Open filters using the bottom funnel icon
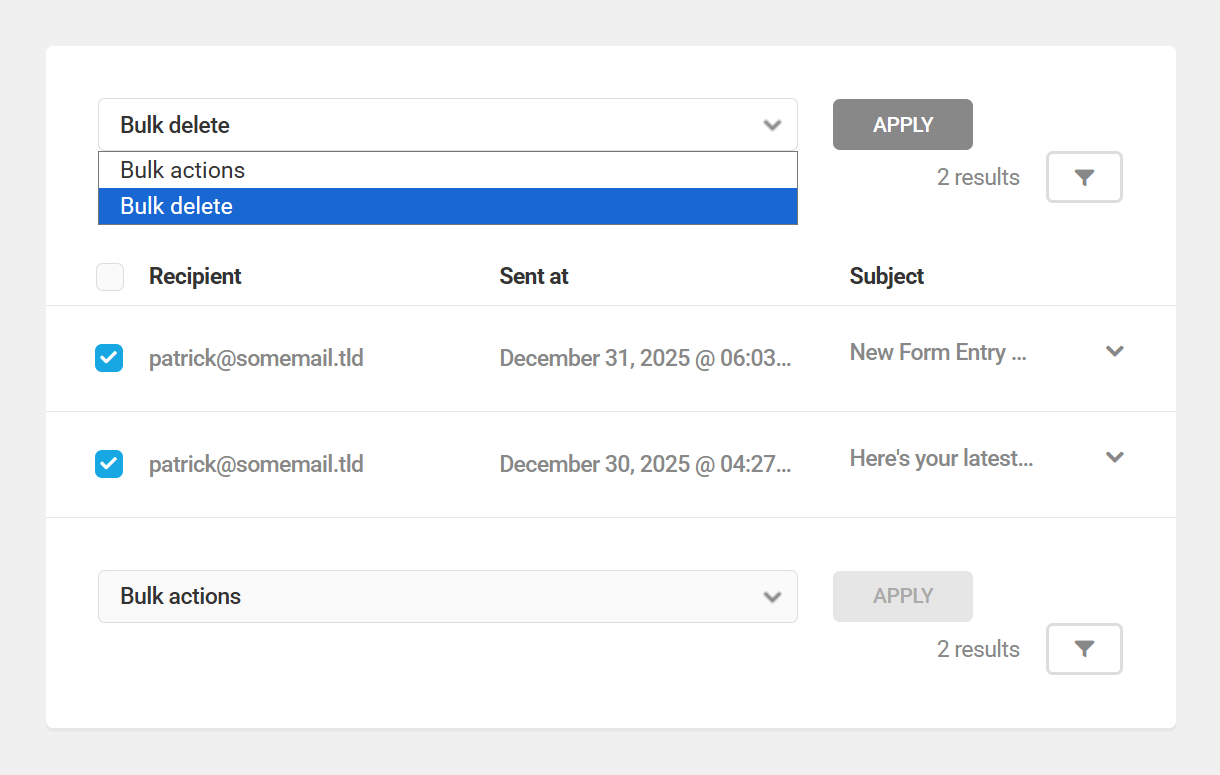The width and height of the screenshot is (1220, 775). (1084, 648)
